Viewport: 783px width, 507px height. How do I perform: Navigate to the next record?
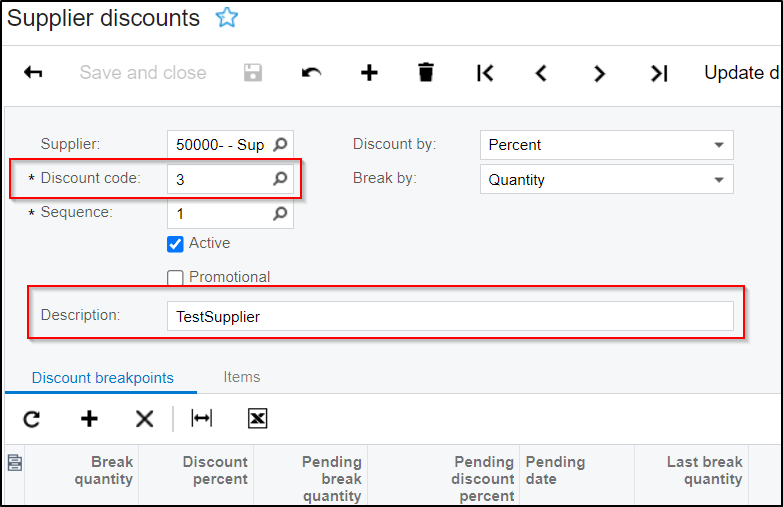pyautogui.click(x=599, y=73)
